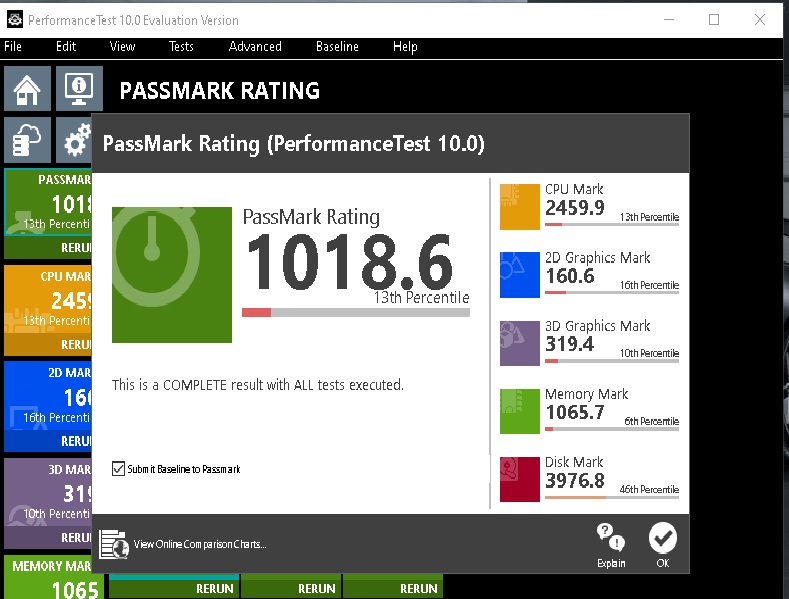This screenshot has width=789, height=599.
Task: Click the Disk Mark score 3976.8
Action: click(575, 480)
